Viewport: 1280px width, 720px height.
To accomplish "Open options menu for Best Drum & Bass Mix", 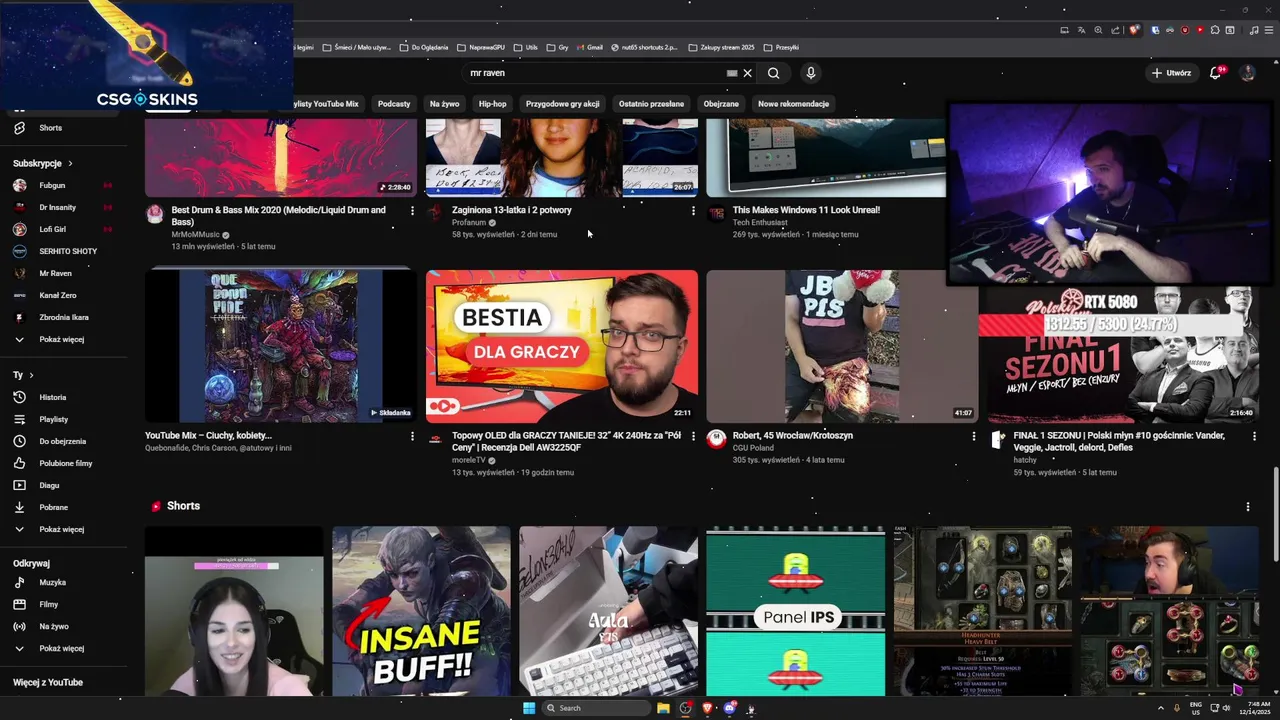I will [x=412, y=211].
